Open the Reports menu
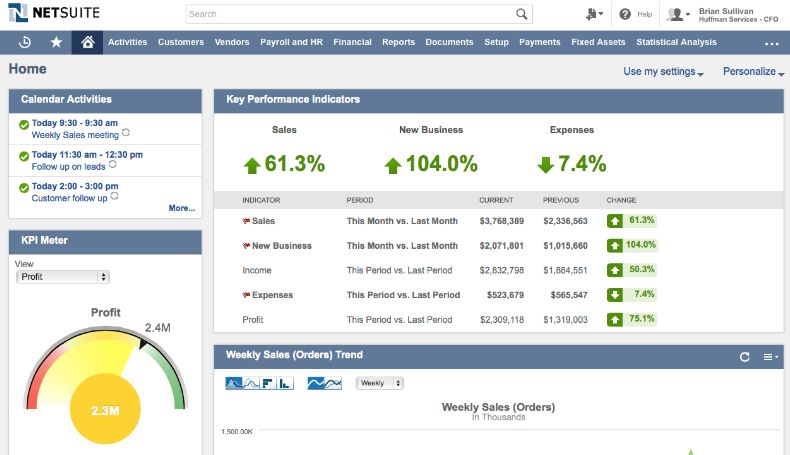Viewport: 790px width, 455px height. pyautogui.click(x=399, y=42)
